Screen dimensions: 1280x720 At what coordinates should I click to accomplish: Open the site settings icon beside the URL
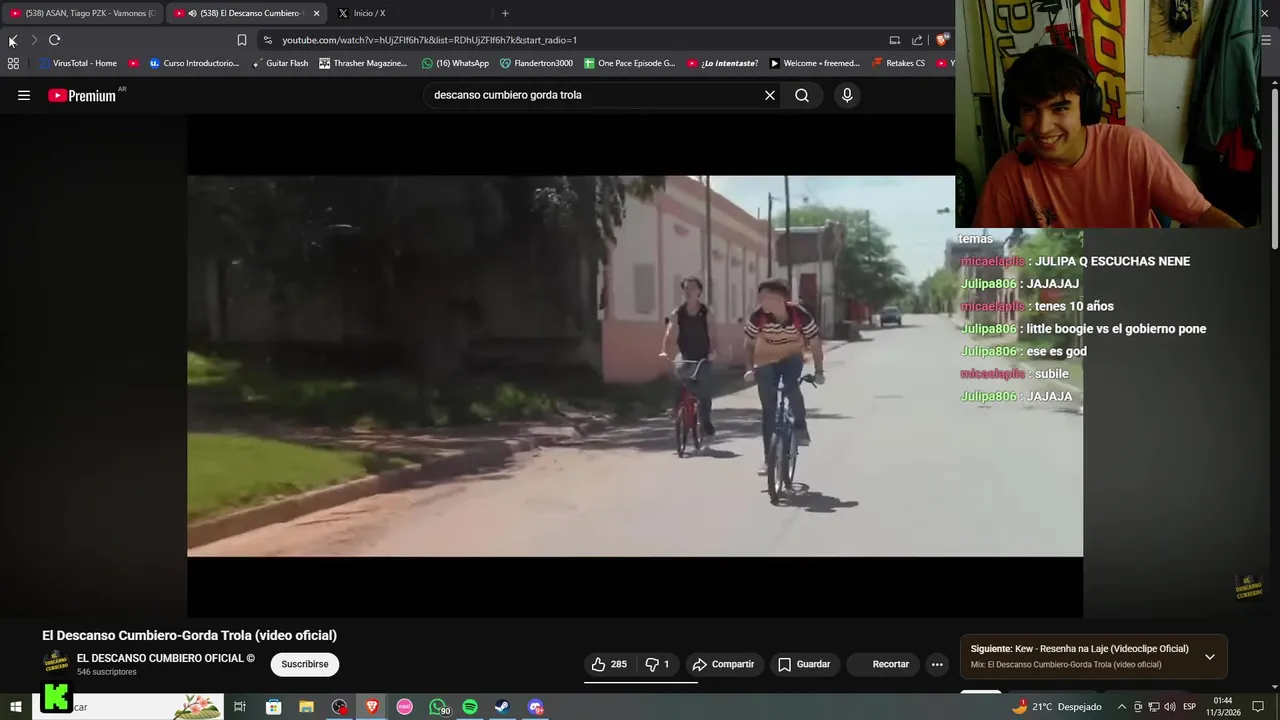click(x=267, y=40)
